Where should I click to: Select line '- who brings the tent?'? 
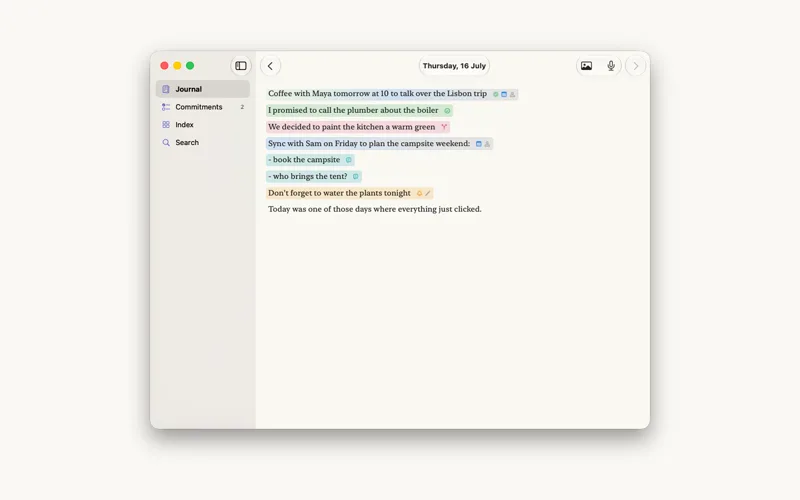[314, 177]
